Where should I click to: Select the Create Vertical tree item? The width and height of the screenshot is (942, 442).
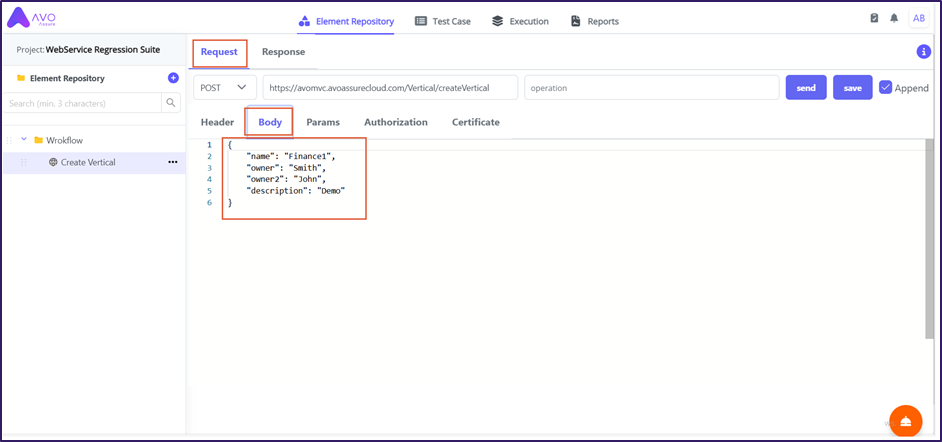coord(87,163)
